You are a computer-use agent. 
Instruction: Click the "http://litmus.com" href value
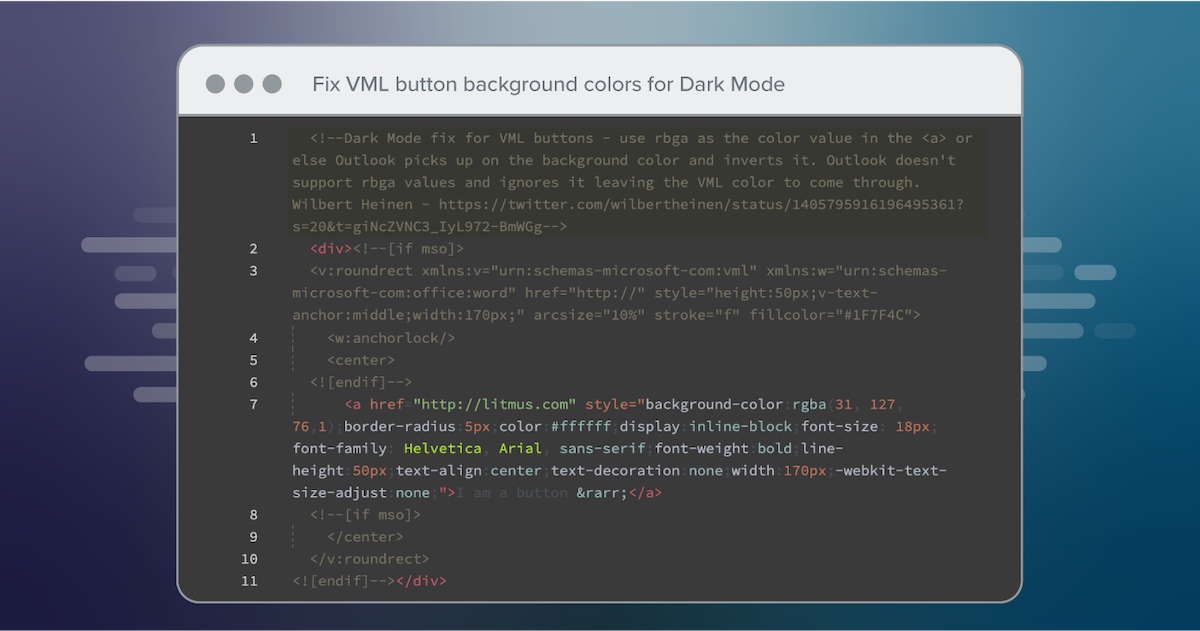(x=494, y=404)
